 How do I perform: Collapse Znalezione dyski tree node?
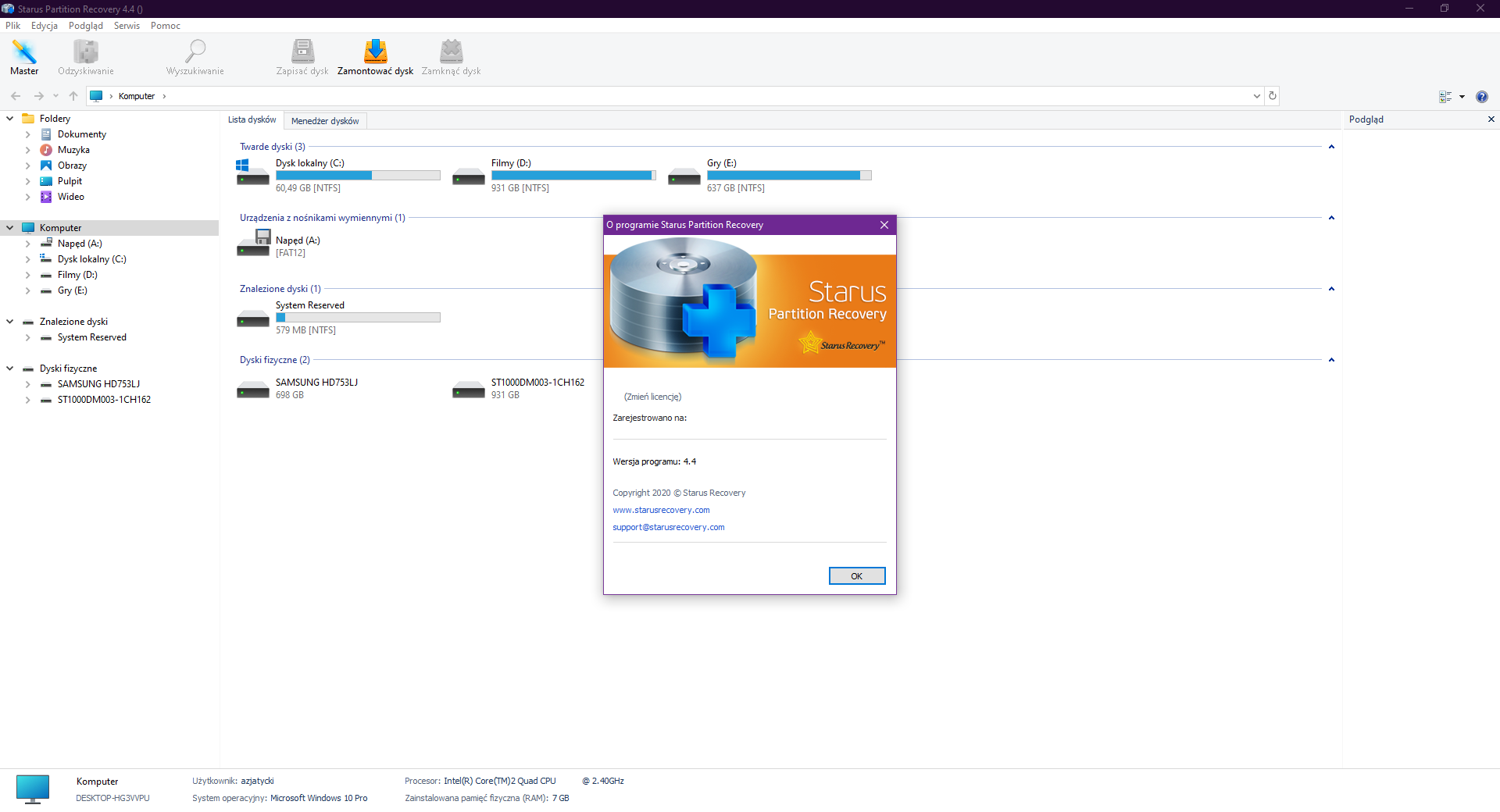[x=10, y=322]
